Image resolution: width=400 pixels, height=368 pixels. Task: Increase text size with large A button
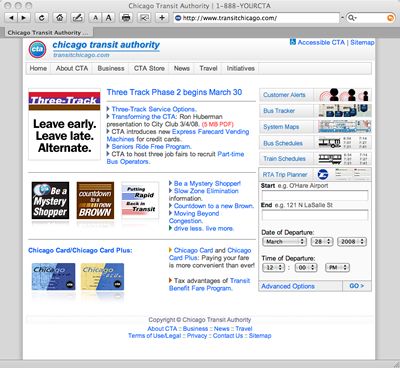point(108,18)
